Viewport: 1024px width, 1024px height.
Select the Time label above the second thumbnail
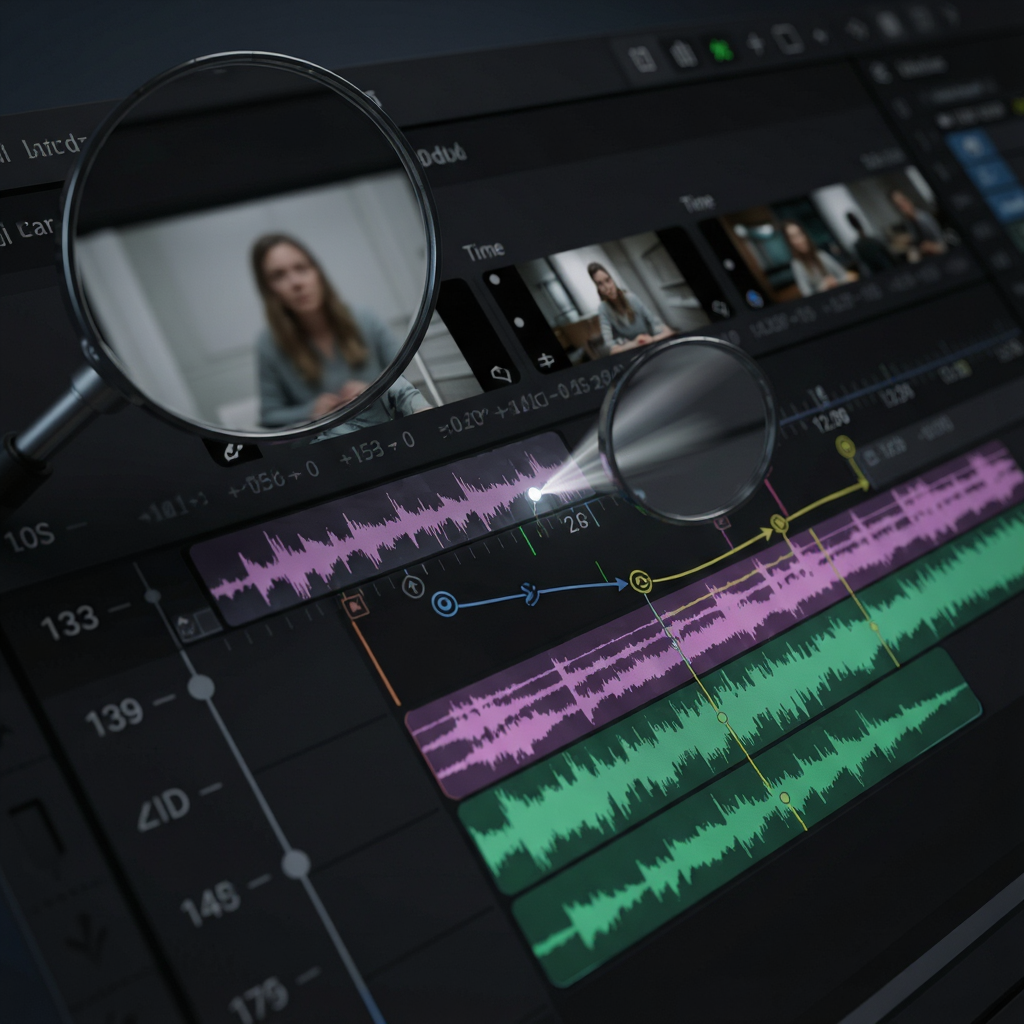[697, 203]
